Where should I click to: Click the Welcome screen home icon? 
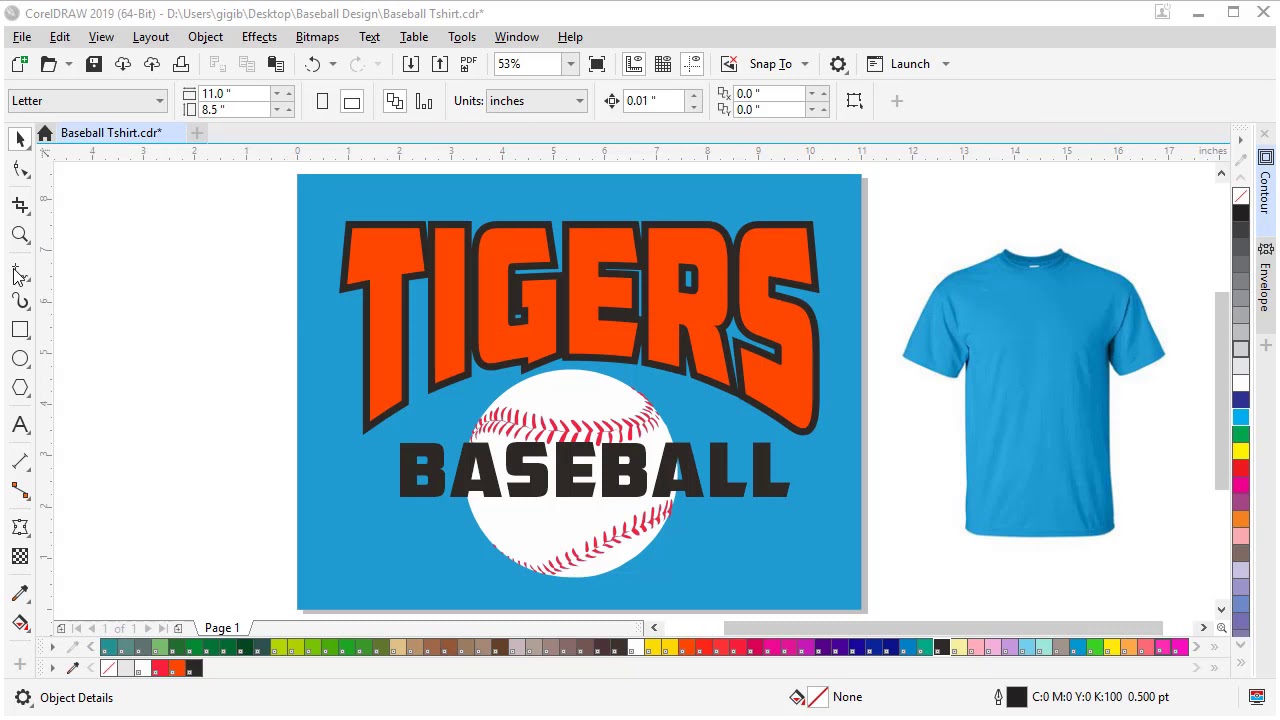45,133
